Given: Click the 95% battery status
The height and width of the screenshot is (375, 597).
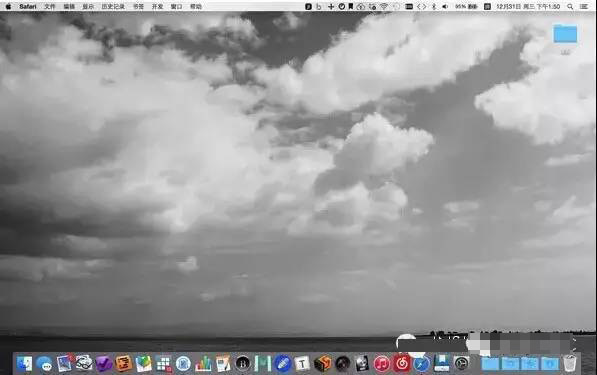Looking at the screenshot, I should coord(466,6).
